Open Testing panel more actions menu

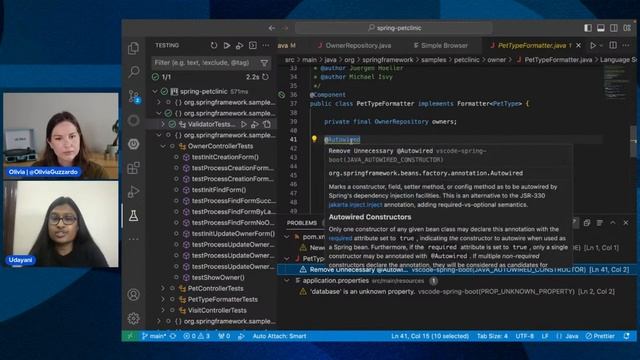point(266,45)
